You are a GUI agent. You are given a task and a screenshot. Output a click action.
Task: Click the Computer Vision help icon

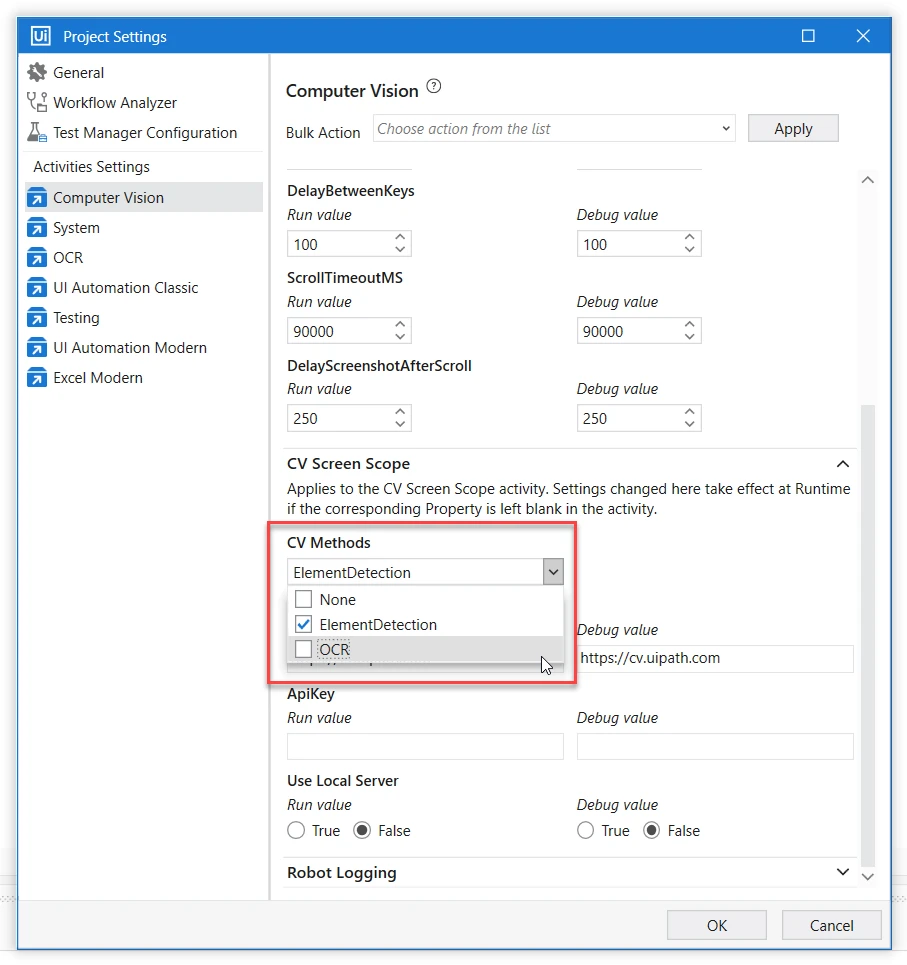pos(433,87)
